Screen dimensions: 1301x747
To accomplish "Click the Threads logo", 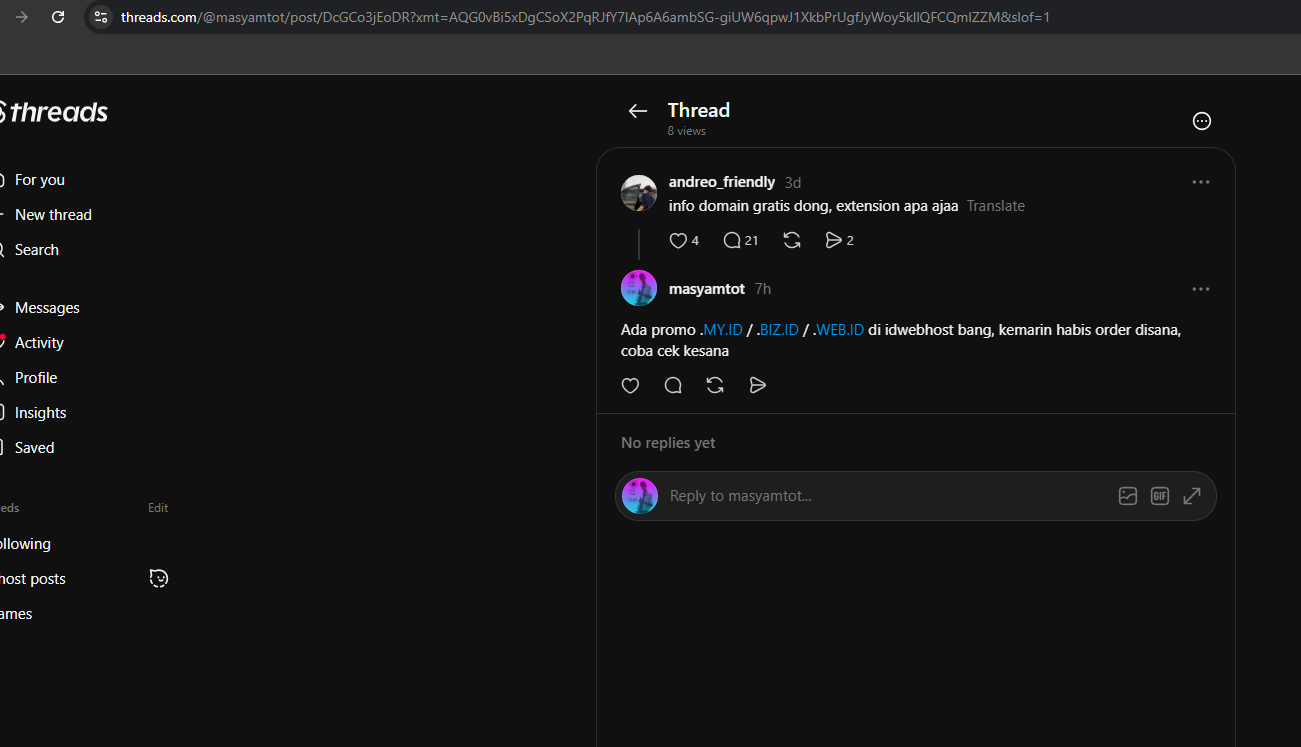I will click(54, 112).
